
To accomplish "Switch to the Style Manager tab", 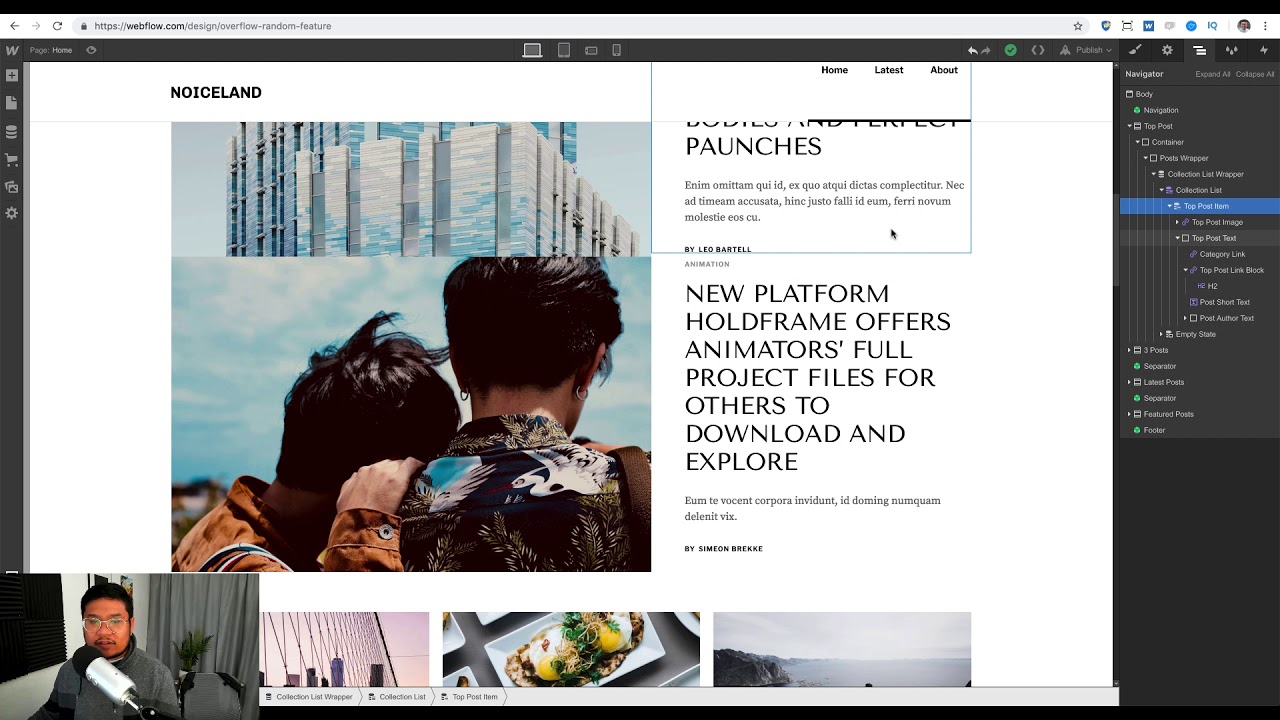I will [x=1231, y=50].
